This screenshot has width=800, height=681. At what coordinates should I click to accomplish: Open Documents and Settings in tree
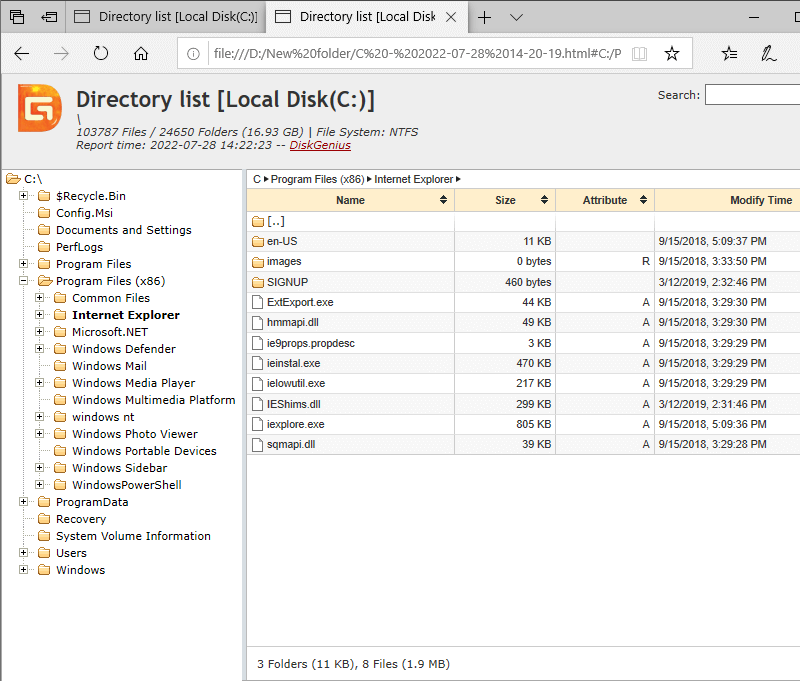click(x=123, y=230)
